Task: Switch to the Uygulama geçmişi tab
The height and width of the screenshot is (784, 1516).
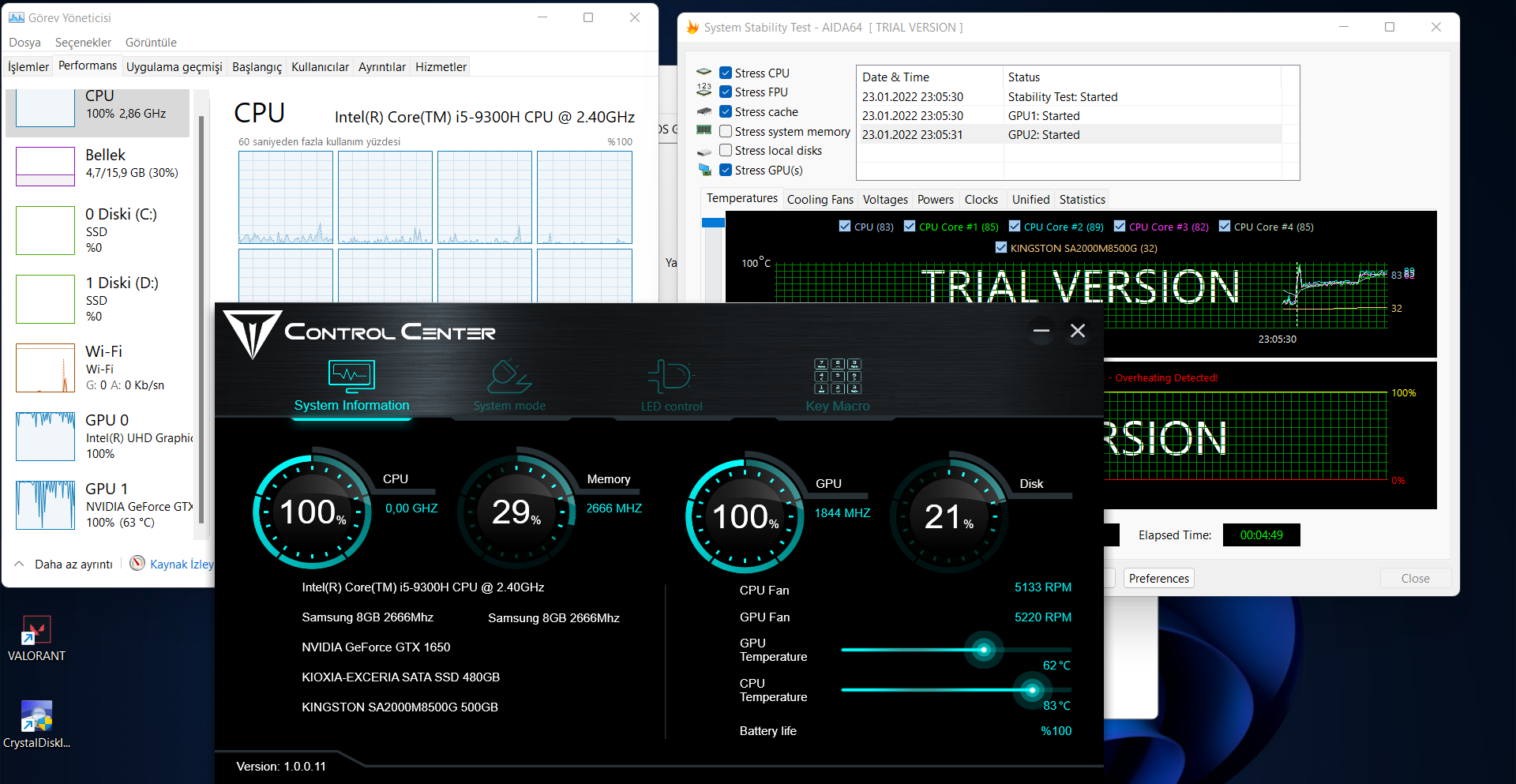Action: tap(174, 67)
